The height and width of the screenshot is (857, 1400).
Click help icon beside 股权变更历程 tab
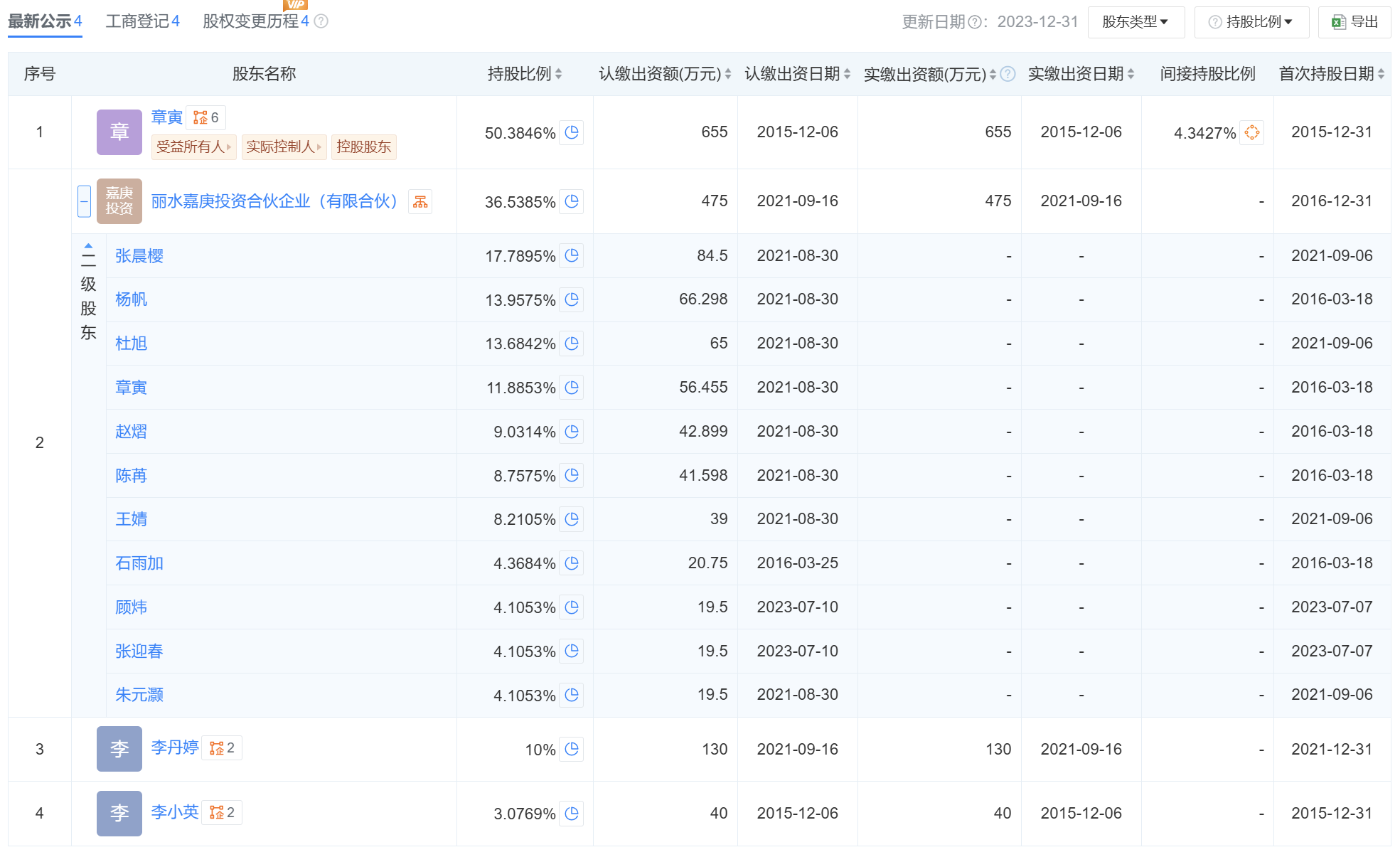tap(321, 21)
